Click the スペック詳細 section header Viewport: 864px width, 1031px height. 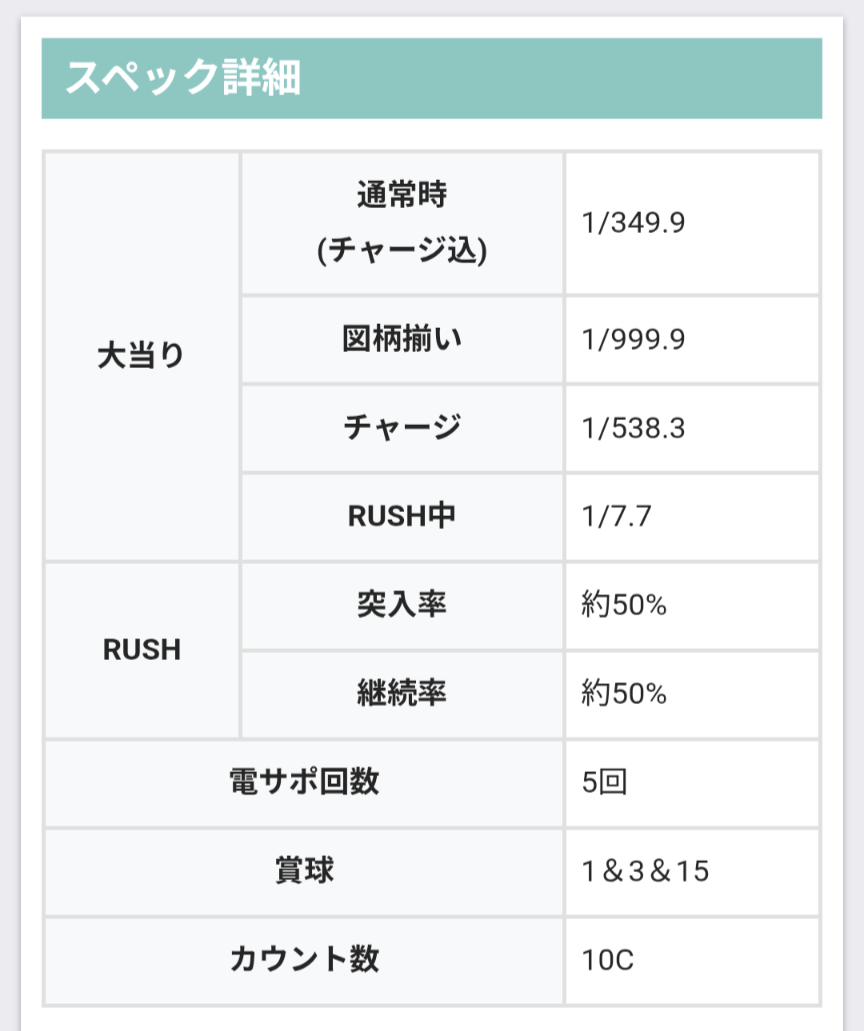click(183, 78)
